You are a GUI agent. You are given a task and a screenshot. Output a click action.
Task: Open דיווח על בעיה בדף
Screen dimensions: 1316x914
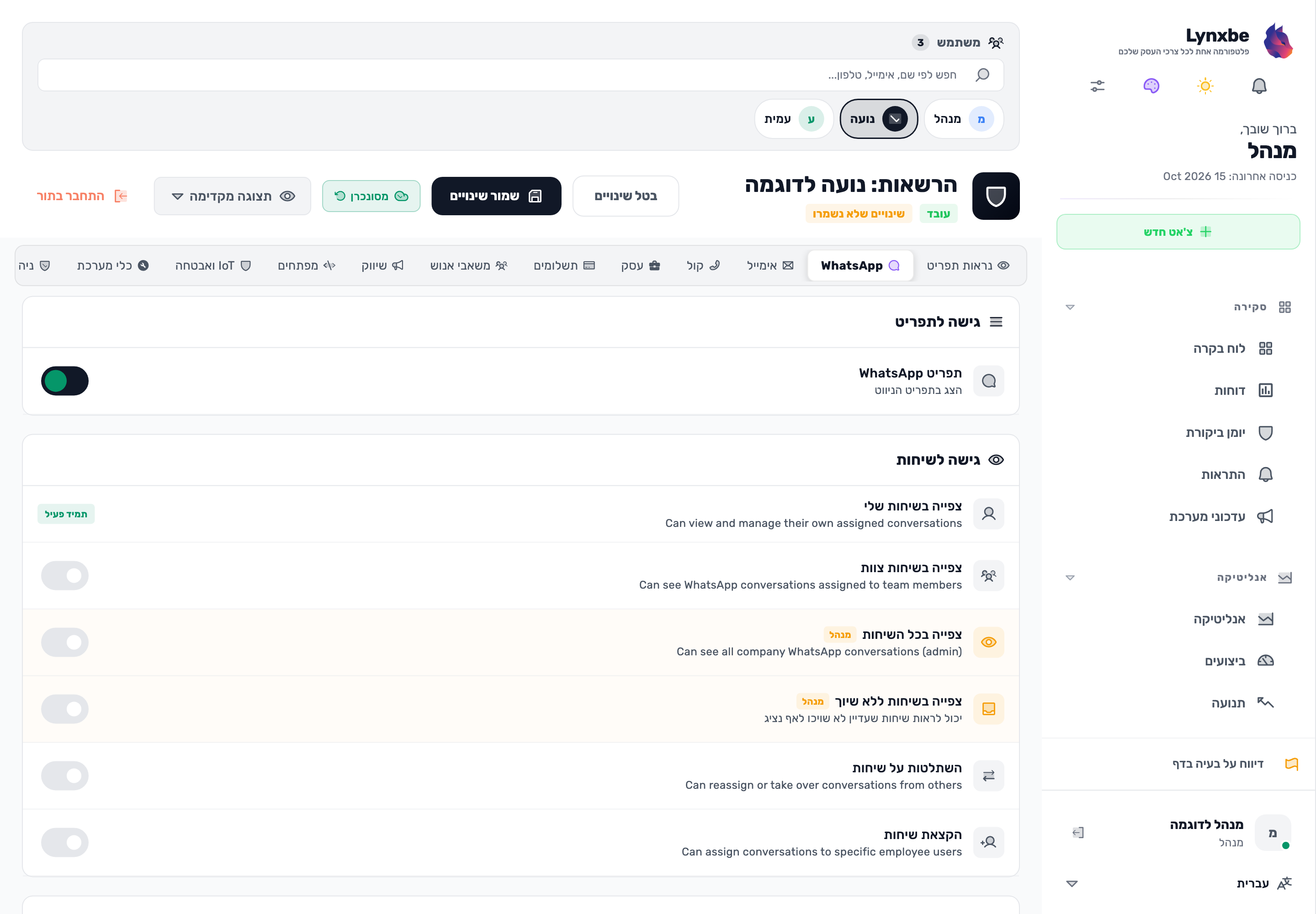(1235, 764)
